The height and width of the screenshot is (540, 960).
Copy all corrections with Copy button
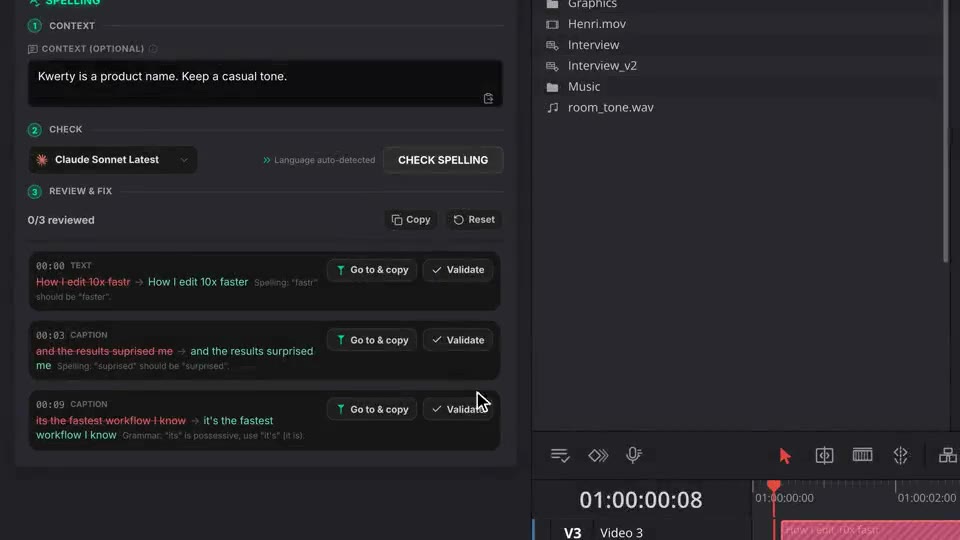(411, 220)
